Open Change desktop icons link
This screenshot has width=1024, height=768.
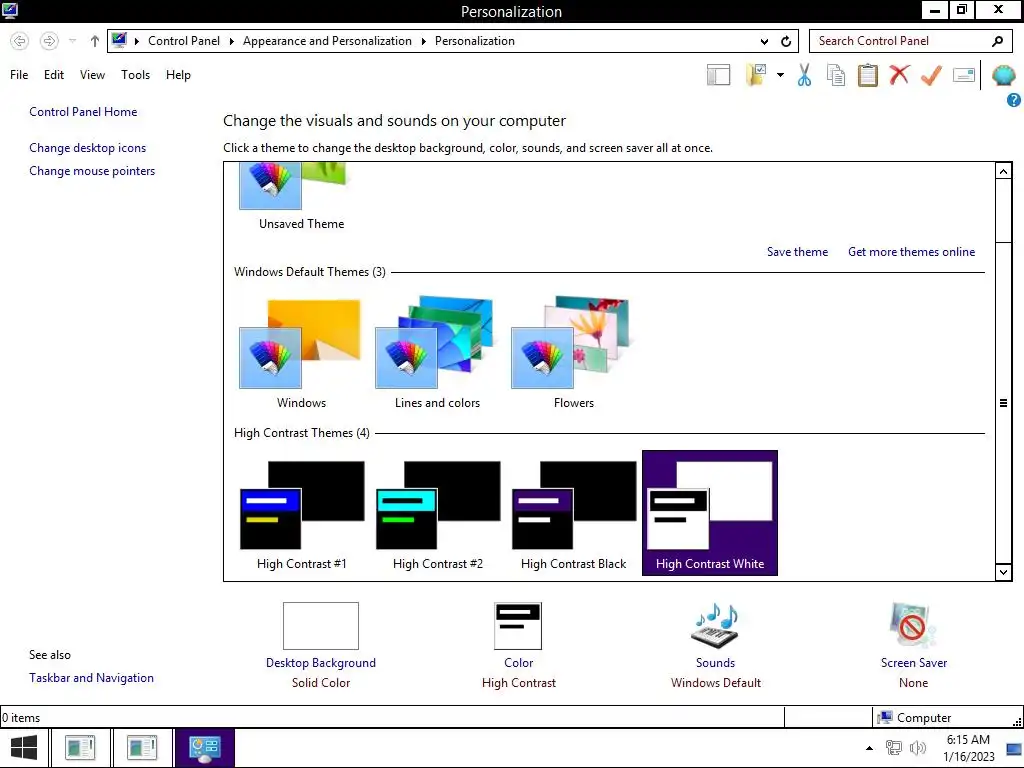click(x=88, y=148)
